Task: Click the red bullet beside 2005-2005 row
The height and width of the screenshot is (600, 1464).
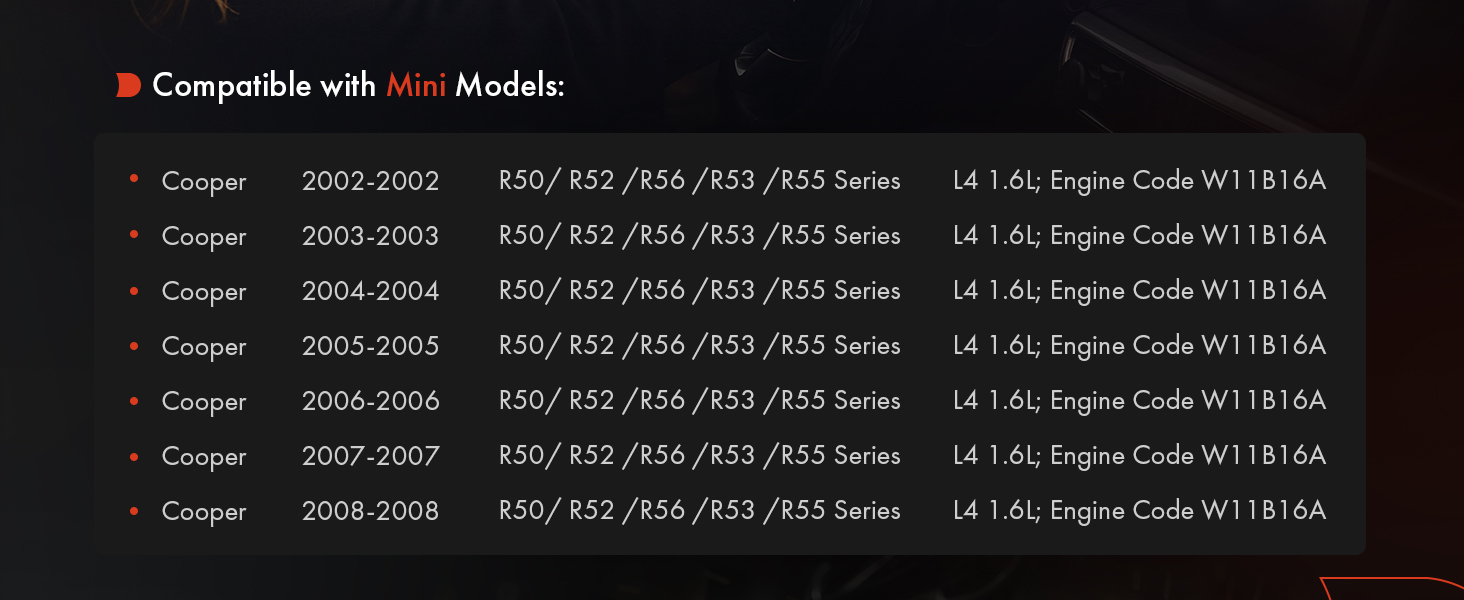Action: [x=133, y=345]
